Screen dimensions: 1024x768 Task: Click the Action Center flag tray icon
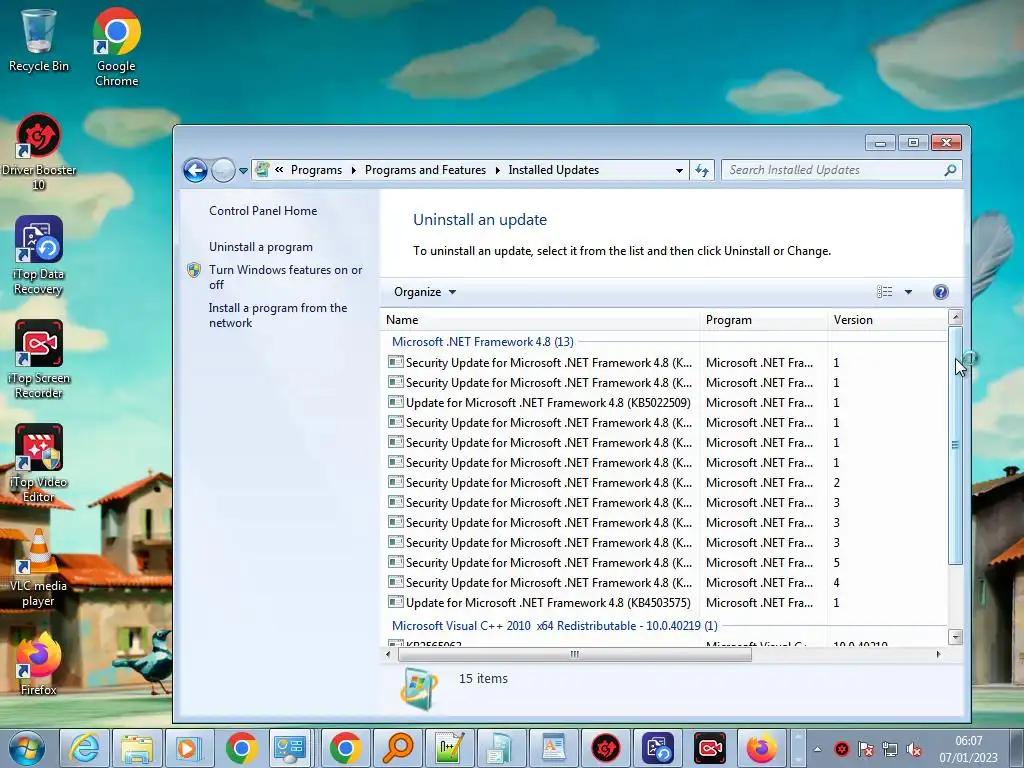[x=865, y=749]
